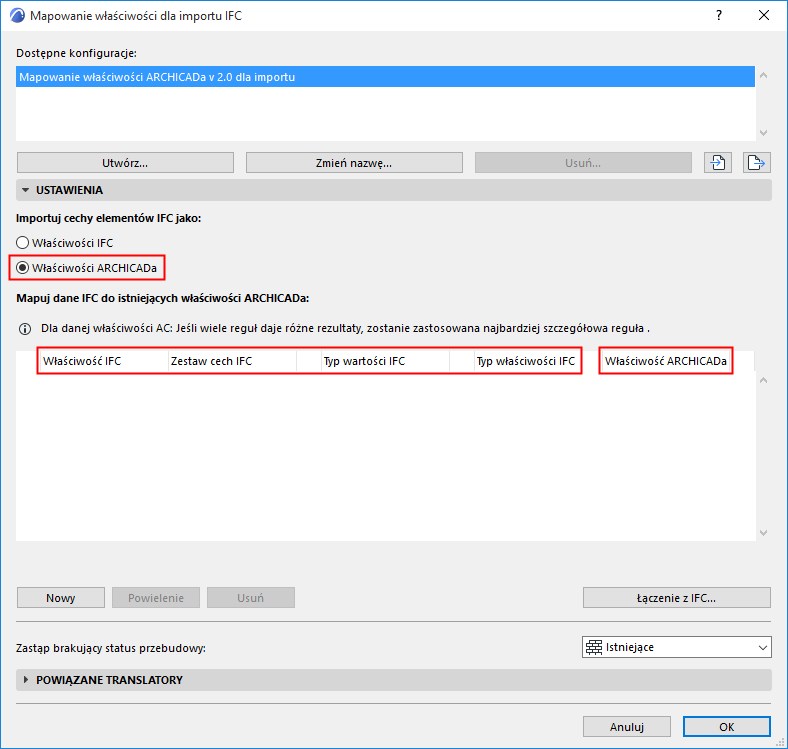The image size is (788, 749).
Task: Close the IFC mapping dialog window
Action: [x=764, y=16]
